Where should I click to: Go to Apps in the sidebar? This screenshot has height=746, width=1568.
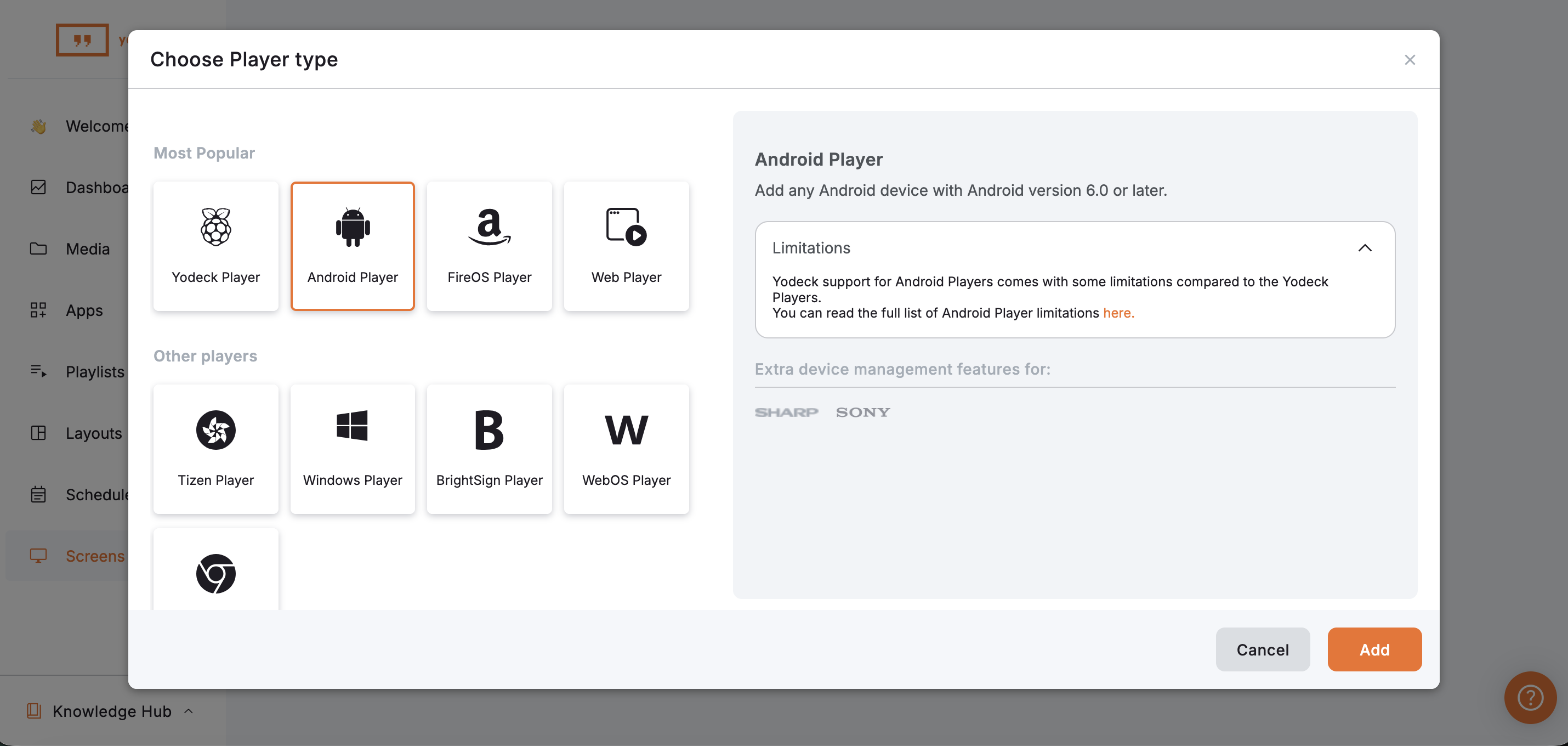(84, 310)
